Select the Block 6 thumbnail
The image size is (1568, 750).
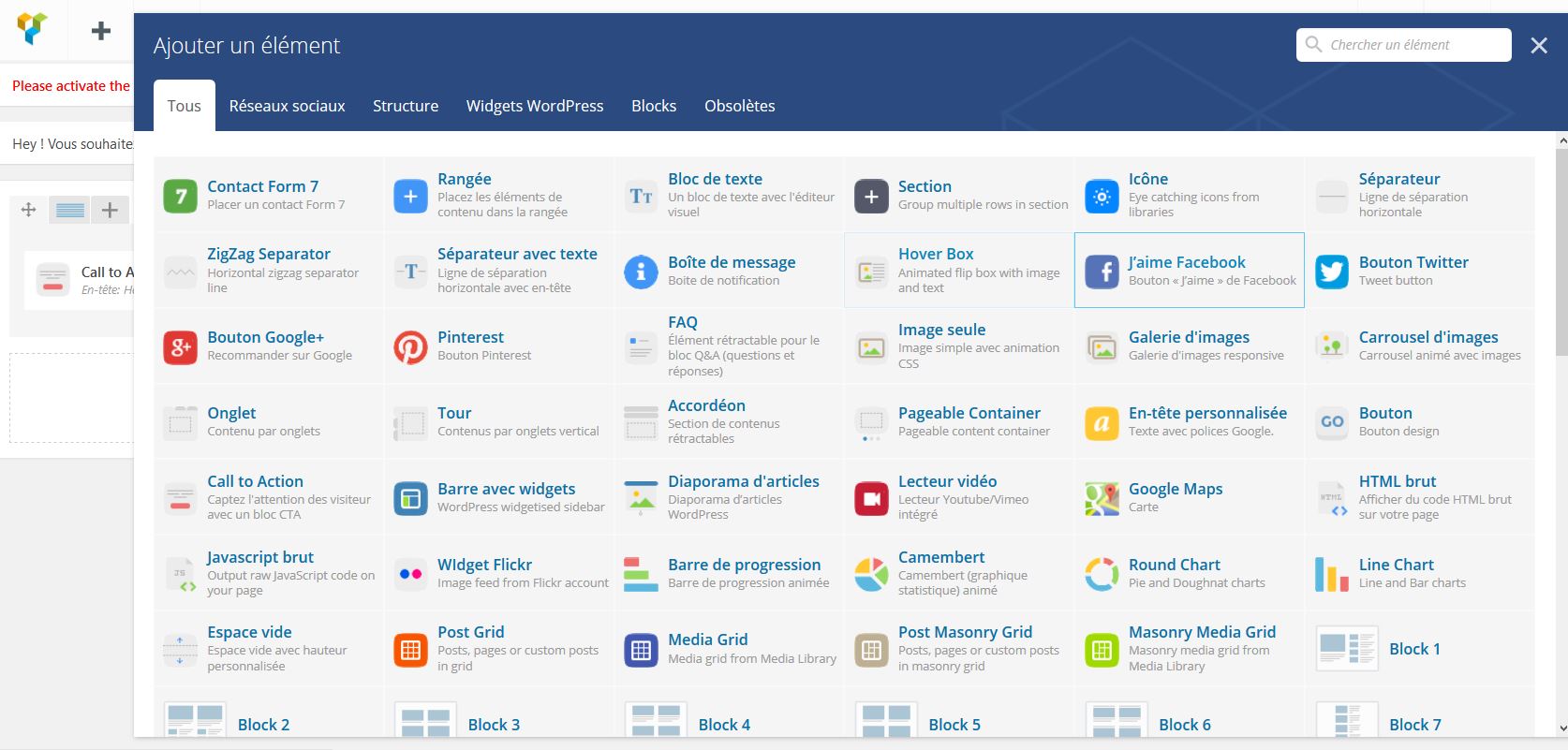tap(1117, 719)
